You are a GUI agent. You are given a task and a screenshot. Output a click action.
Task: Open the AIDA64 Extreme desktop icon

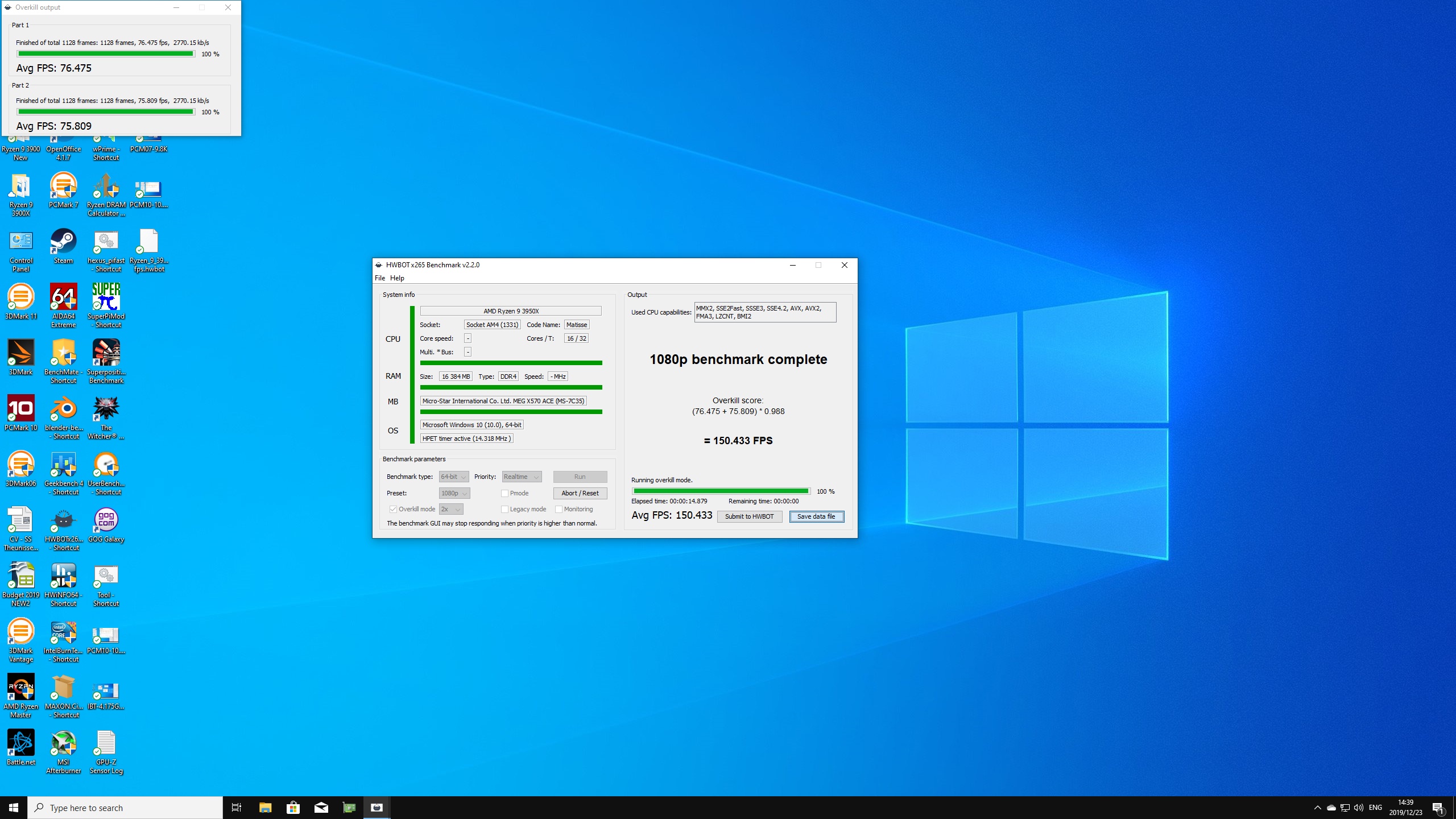pos(63,307)
